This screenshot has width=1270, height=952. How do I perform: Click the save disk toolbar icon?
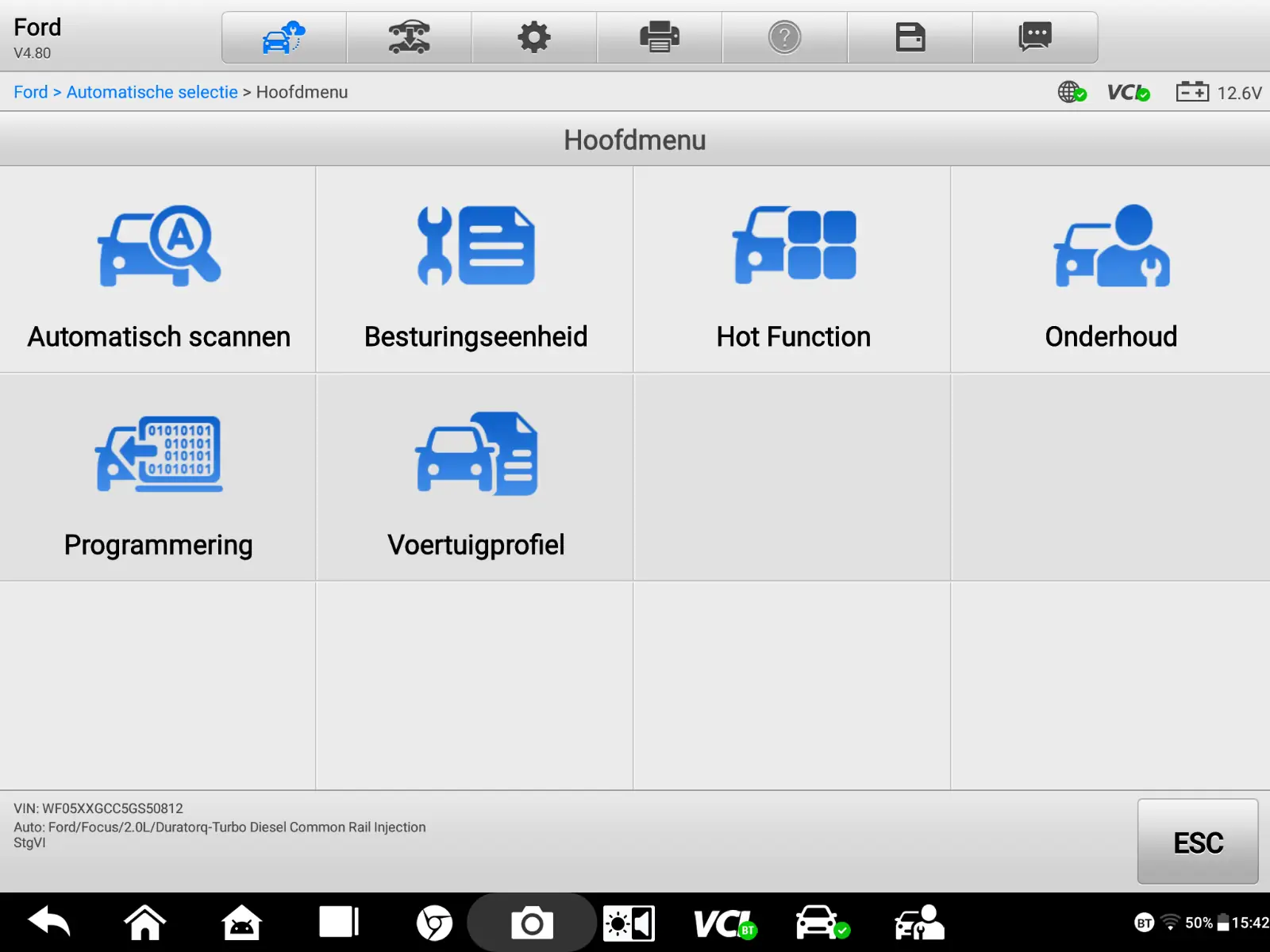(x=910, y=37)
